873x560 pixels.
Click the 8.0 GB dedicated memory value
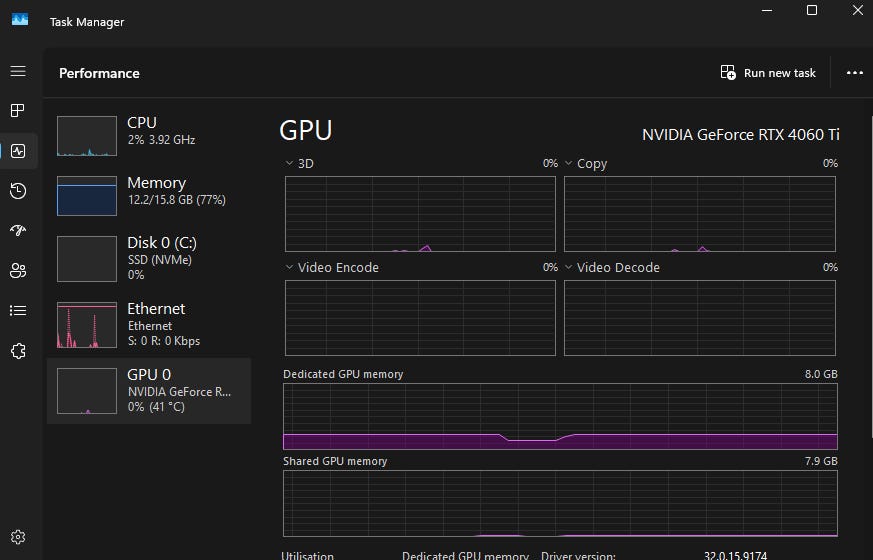coord(821,374)
